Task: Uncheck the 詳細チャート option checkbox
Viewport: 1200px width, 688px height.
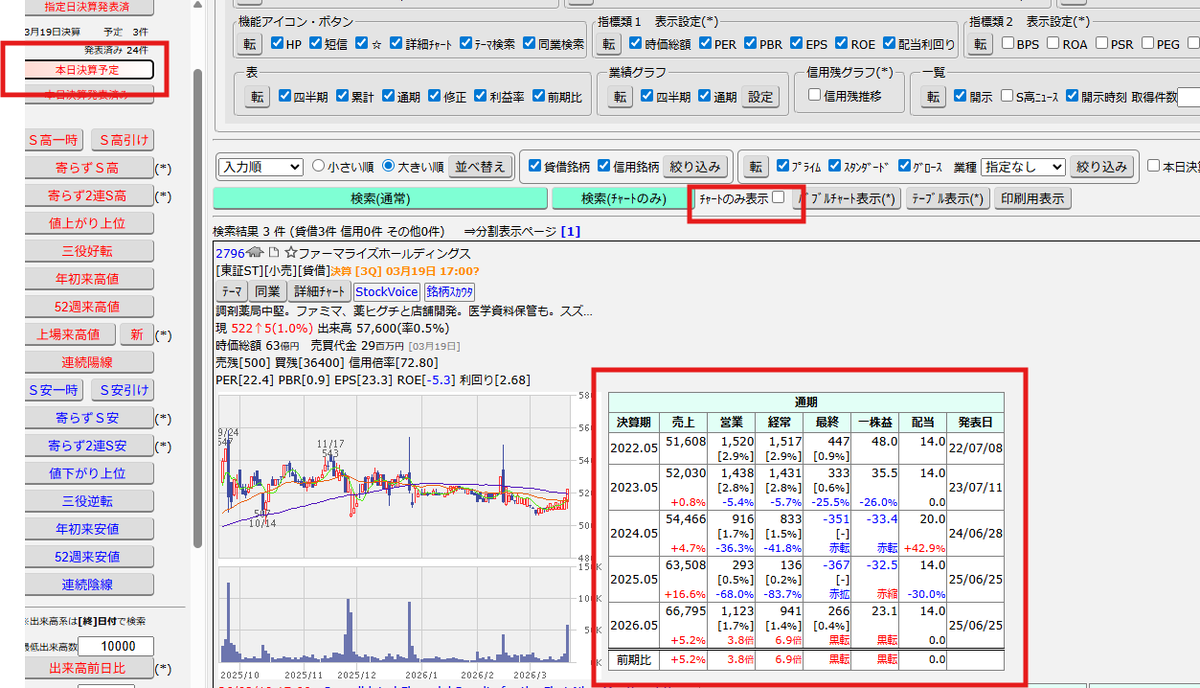Action: click(398, 43)
